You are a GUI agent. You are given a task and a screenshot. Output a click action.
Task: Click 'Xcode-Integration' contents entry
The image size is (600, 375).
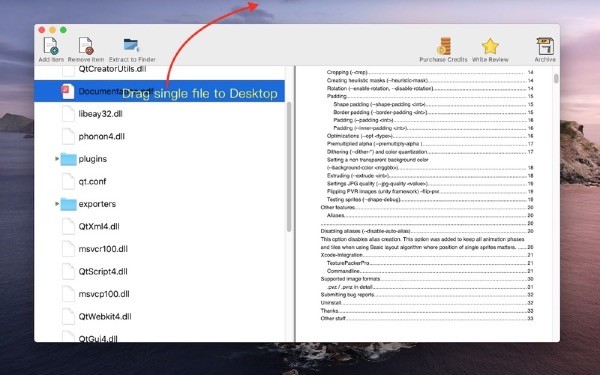pos(341,255)
